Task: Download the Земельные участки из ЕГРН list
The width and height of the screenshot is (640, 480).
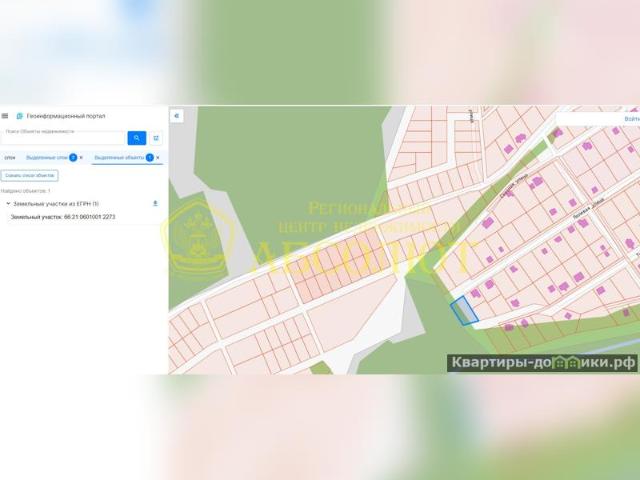Action: point(155,203)
